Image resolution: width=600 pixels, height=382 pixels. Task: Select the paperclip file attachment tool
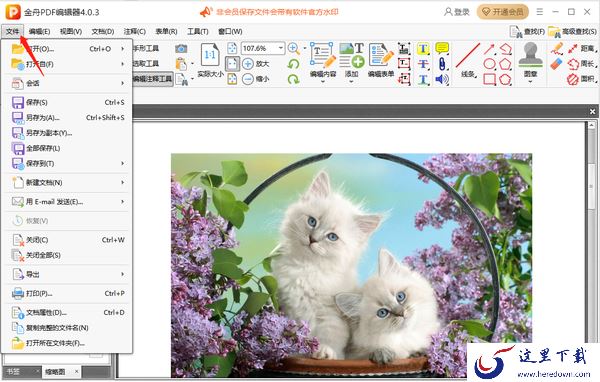pyautogui.click(x=442, y=64)
